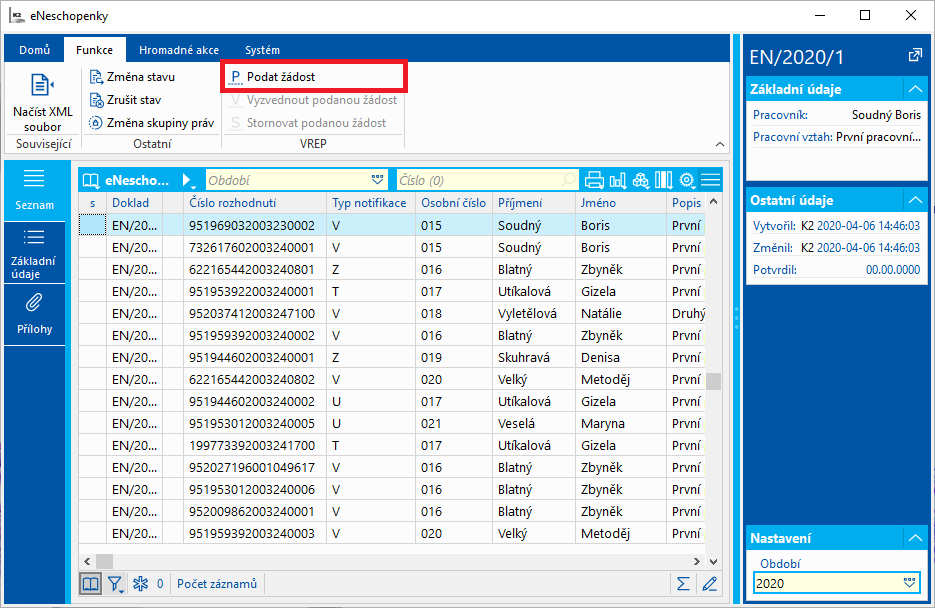Click the Číslo search input field

[x=478, y=180]
